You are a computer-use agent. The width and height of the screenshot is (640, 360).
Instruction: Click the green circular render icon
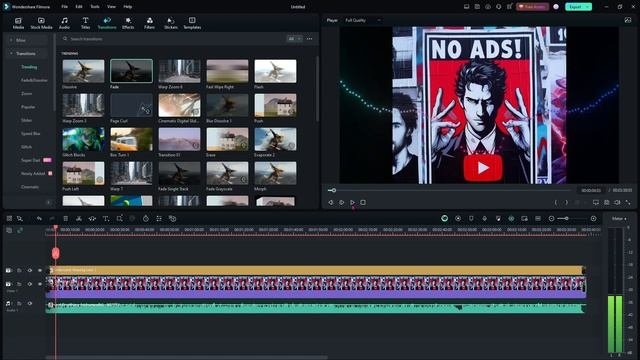pyautogui.click(x=444, y=219)
